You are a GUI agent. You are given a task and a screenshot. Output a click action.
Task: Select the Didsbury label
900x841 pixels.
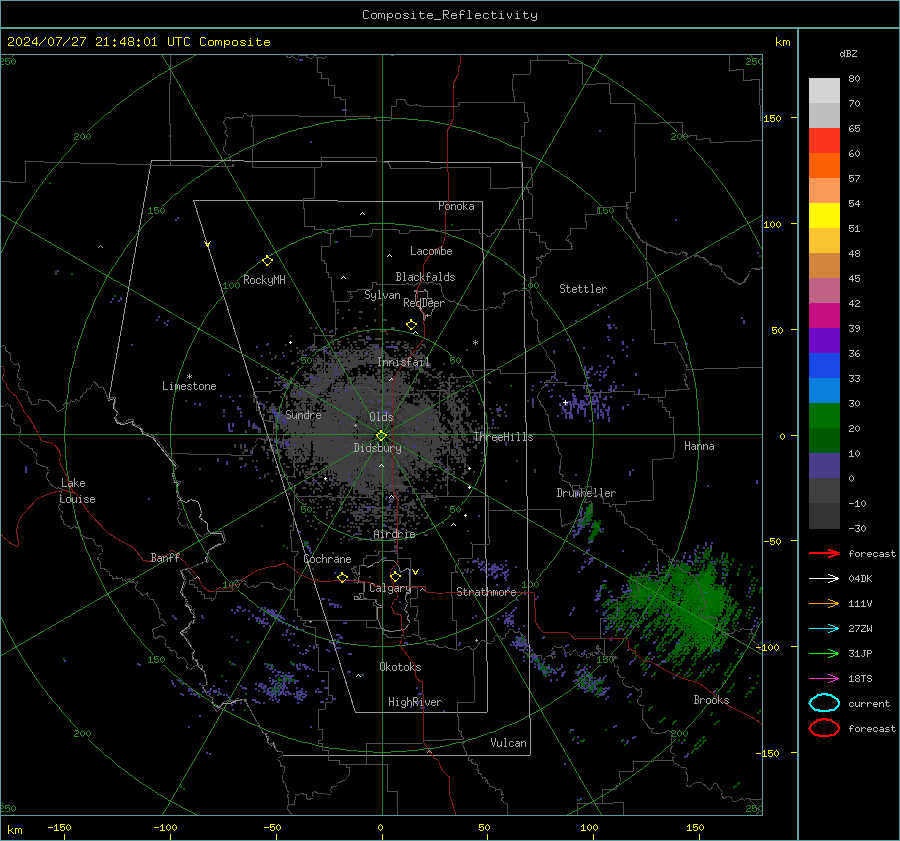tap(377, 448)
